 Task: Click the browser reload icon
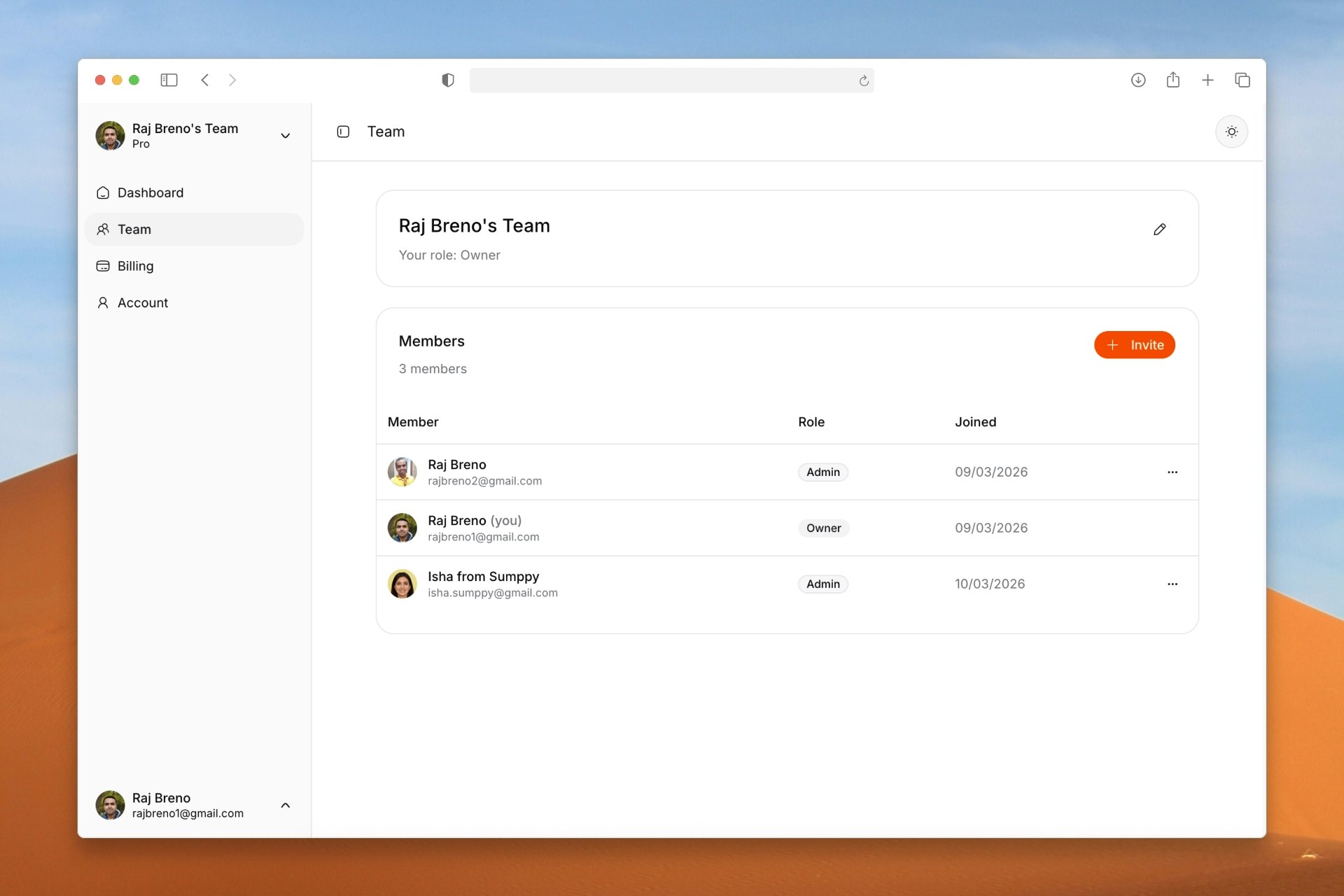pos(864,80)
